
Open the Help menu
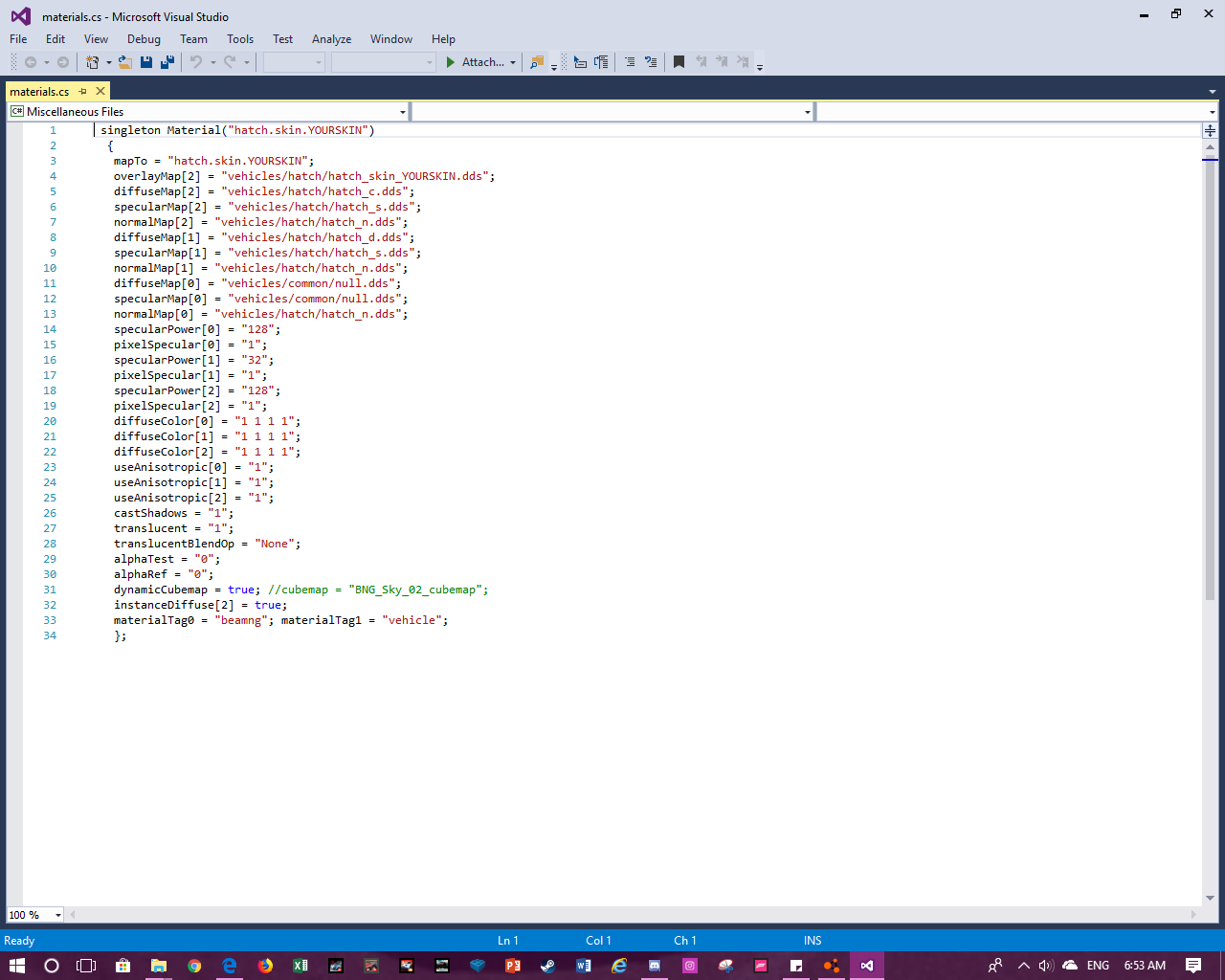click(x=443, y=39)
